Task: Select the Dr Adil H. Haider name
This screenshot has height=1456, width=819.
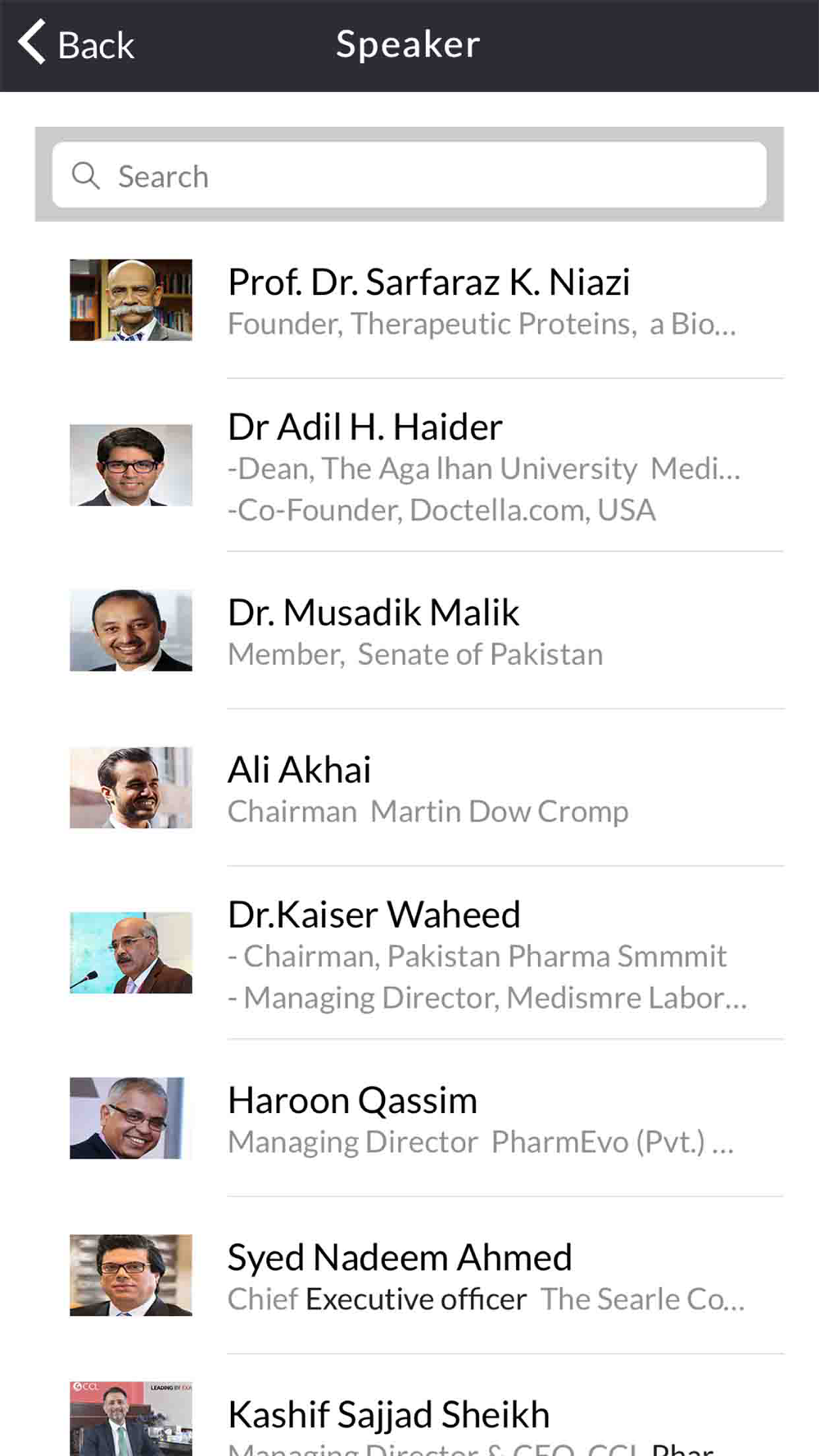Action: coord(365,427)
